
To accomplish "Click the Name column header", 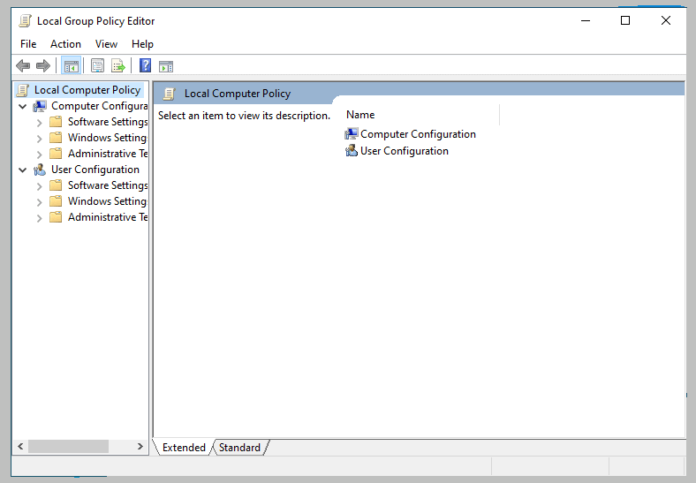I will point(360,115).
